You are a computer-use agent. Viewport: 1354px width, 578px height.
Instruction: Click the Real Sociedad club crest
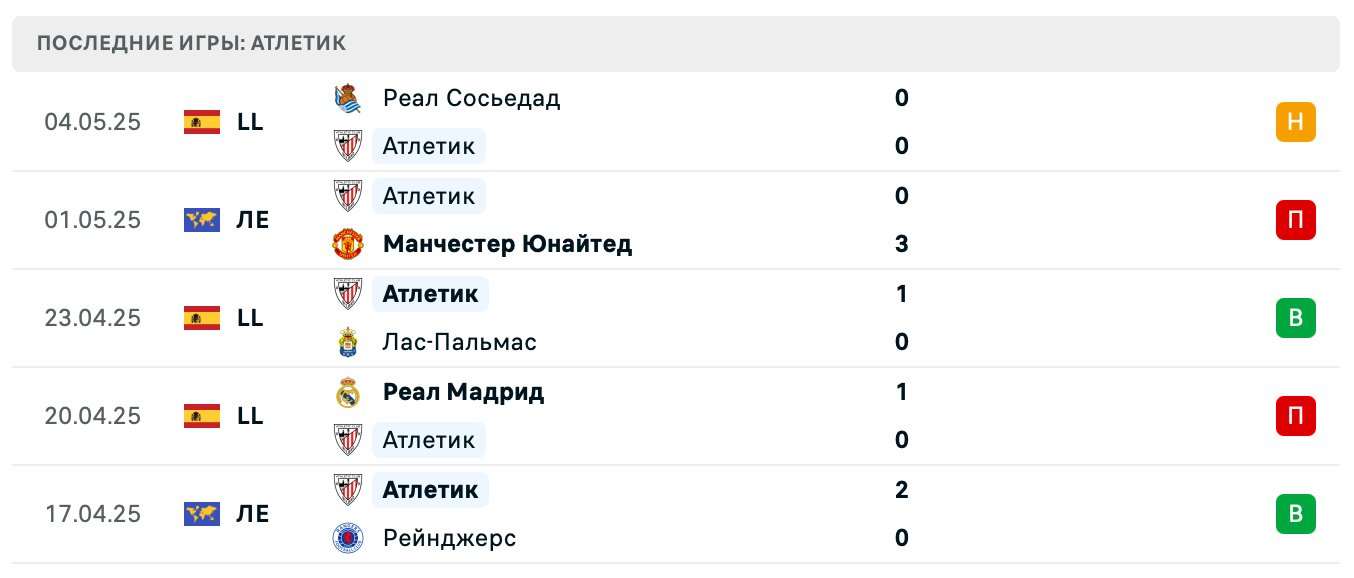tap(347, 98)
